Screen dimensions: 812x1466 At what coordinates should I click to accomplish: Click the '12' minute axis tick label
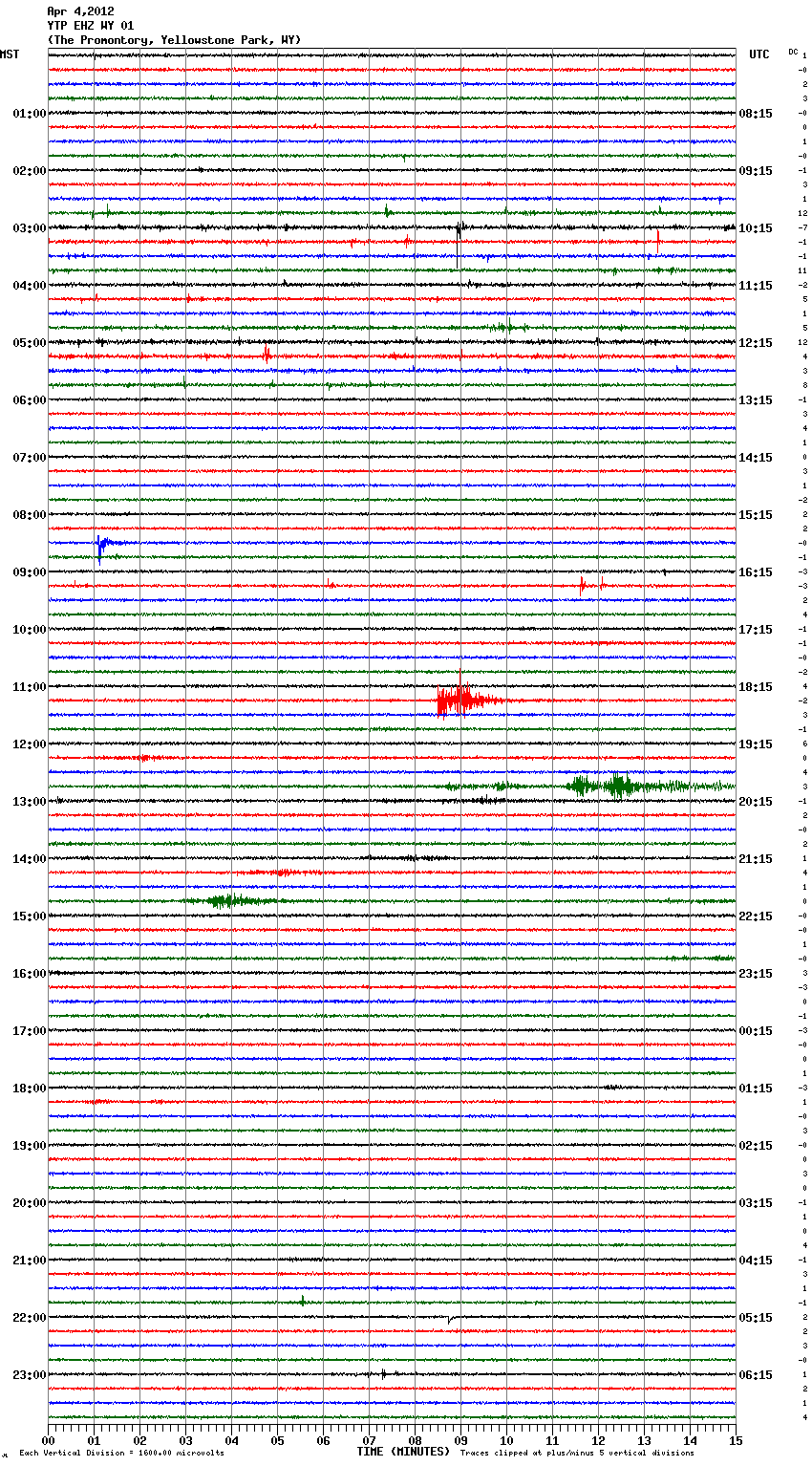(598, 1440)
